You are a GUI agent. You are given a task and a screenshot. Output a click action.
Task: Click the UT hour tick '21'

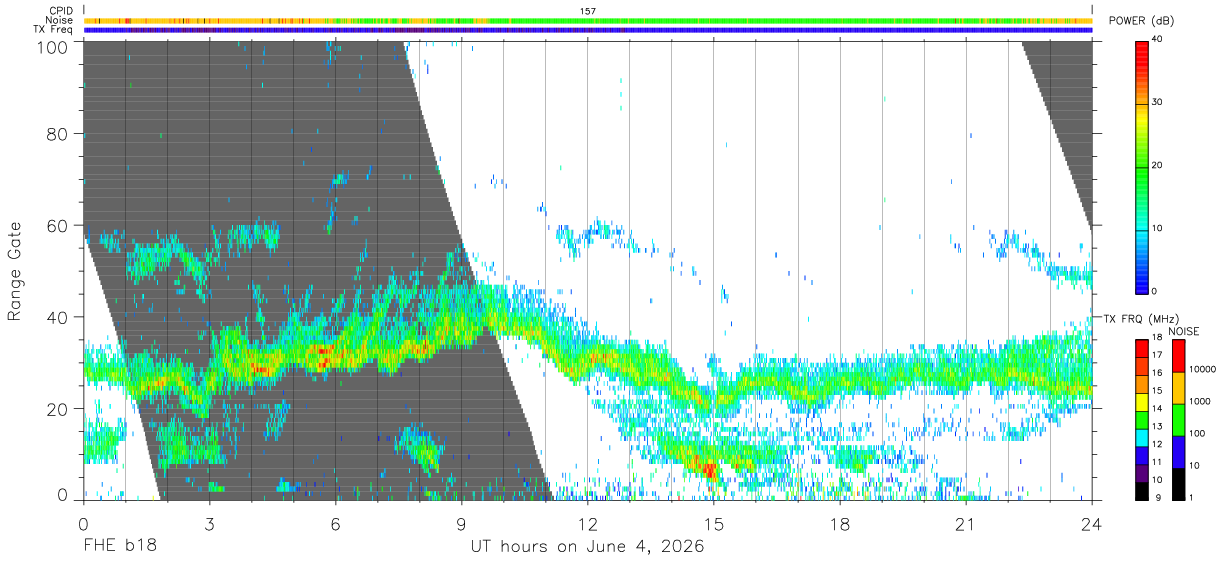pos(966,524)
